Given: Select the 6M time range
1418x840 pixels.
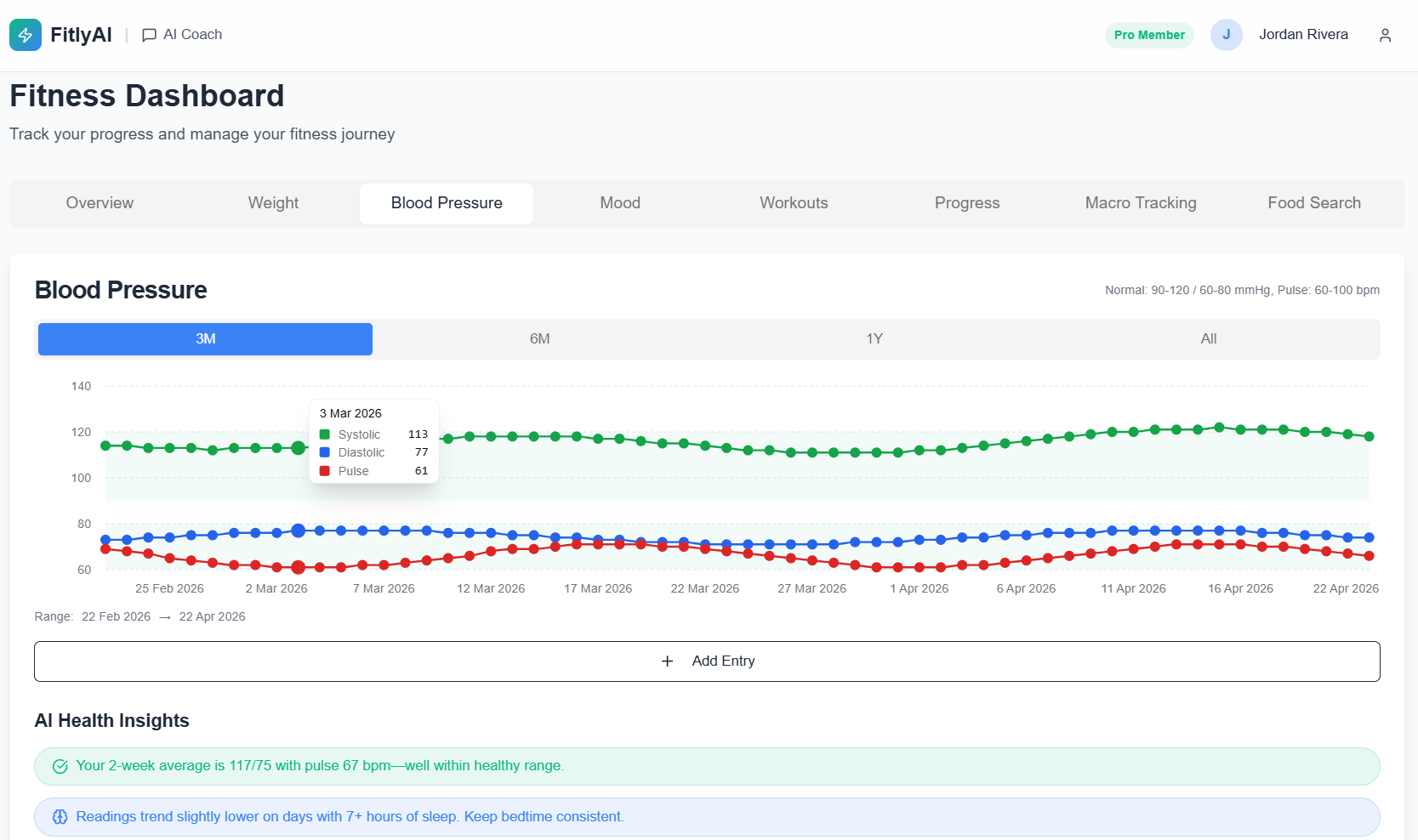Looking at the screenshot, I should point(539,338).
